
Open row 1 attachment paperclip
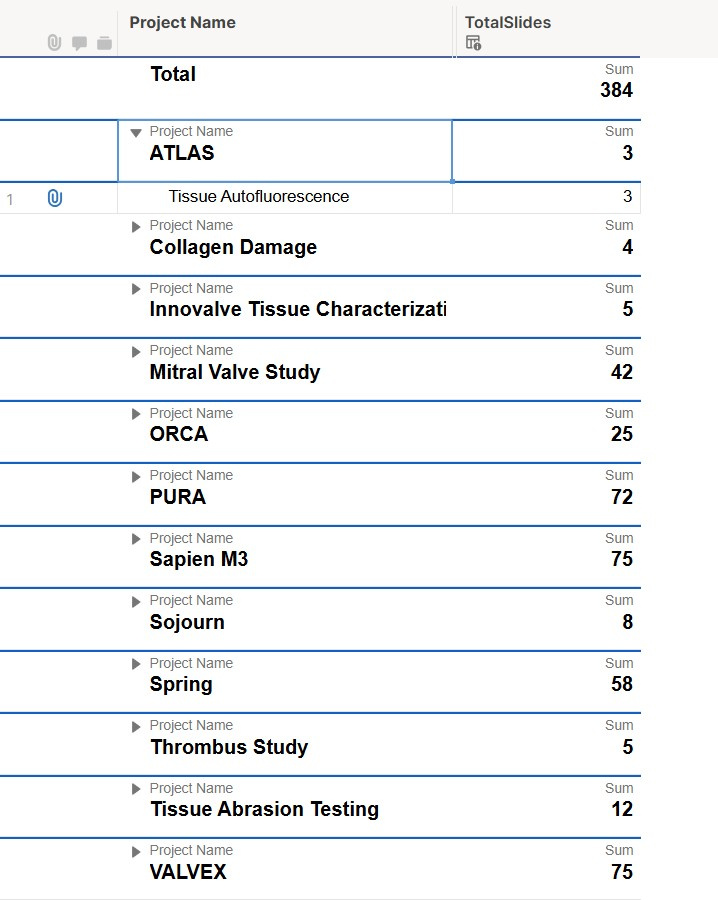click(x=55, y=199)
